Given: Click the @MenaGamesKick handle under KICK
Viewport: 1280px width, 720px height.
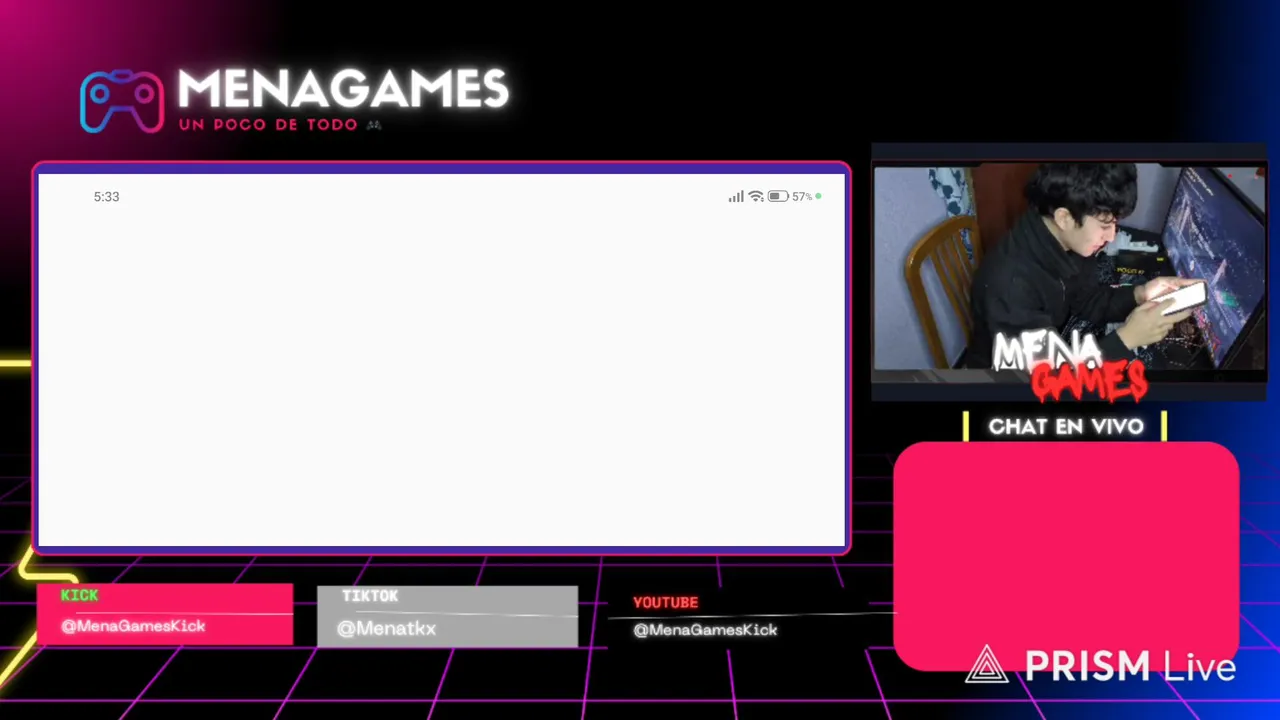Looking at the screenshot, I should (x=133, y=626).
